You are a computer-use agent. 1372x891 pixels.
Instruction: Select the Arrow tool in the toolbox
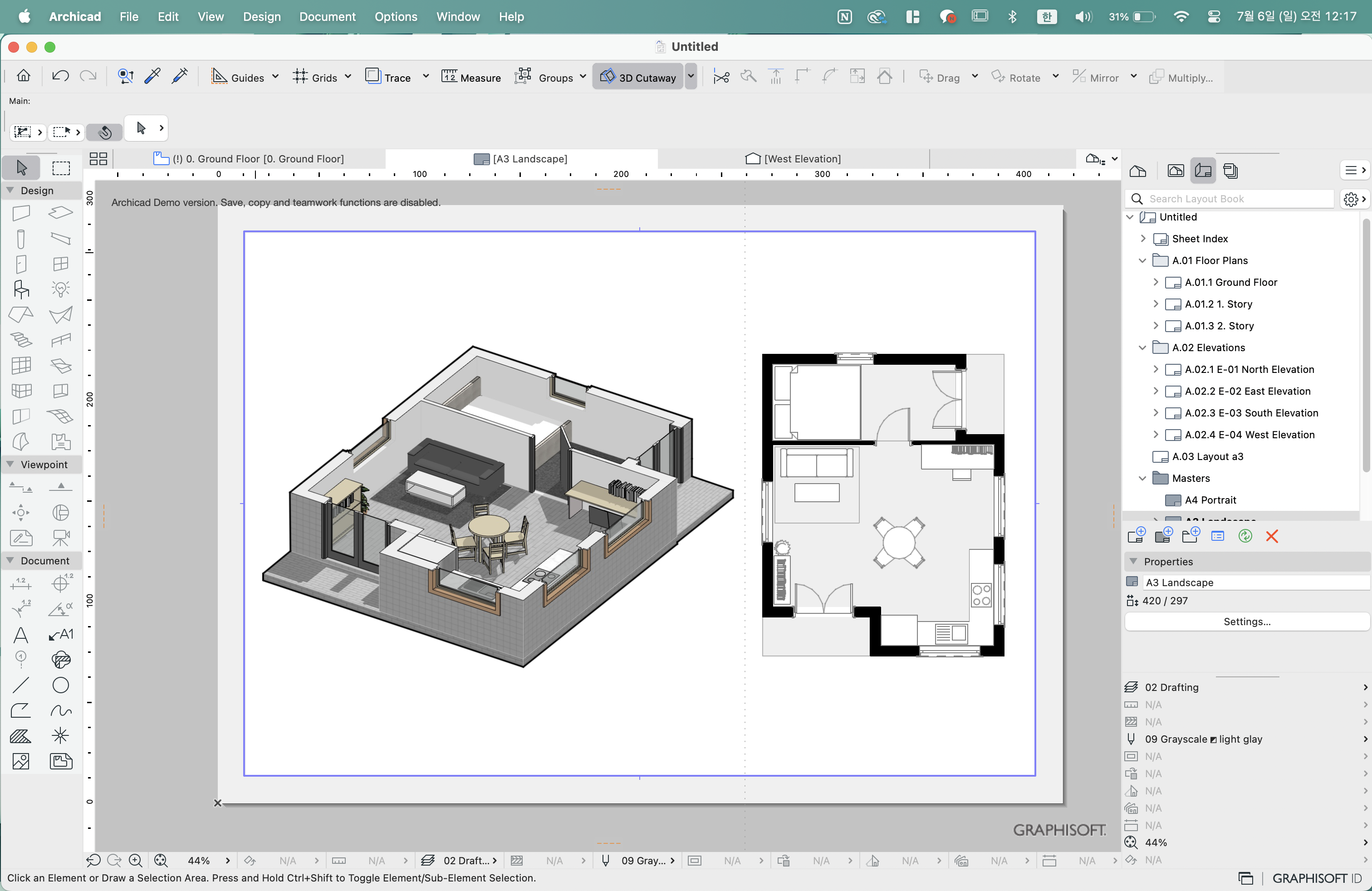coord(21,168)
